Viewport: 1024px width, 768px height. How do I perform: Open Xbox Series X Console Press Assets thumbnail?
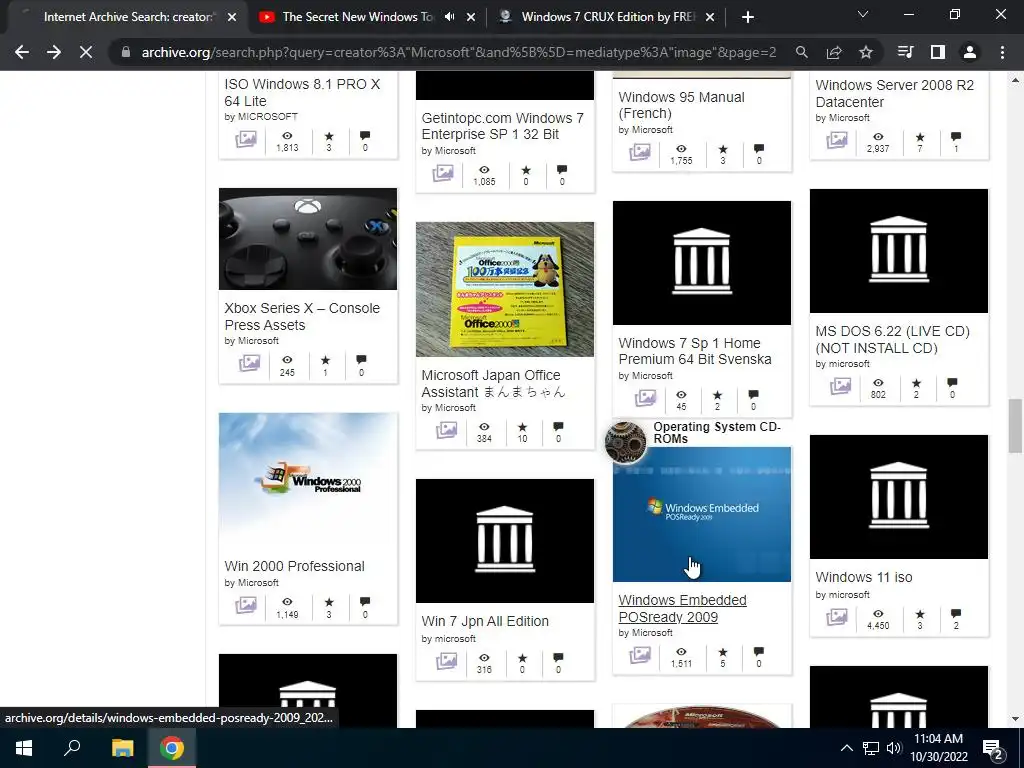[x=308, y=239]
